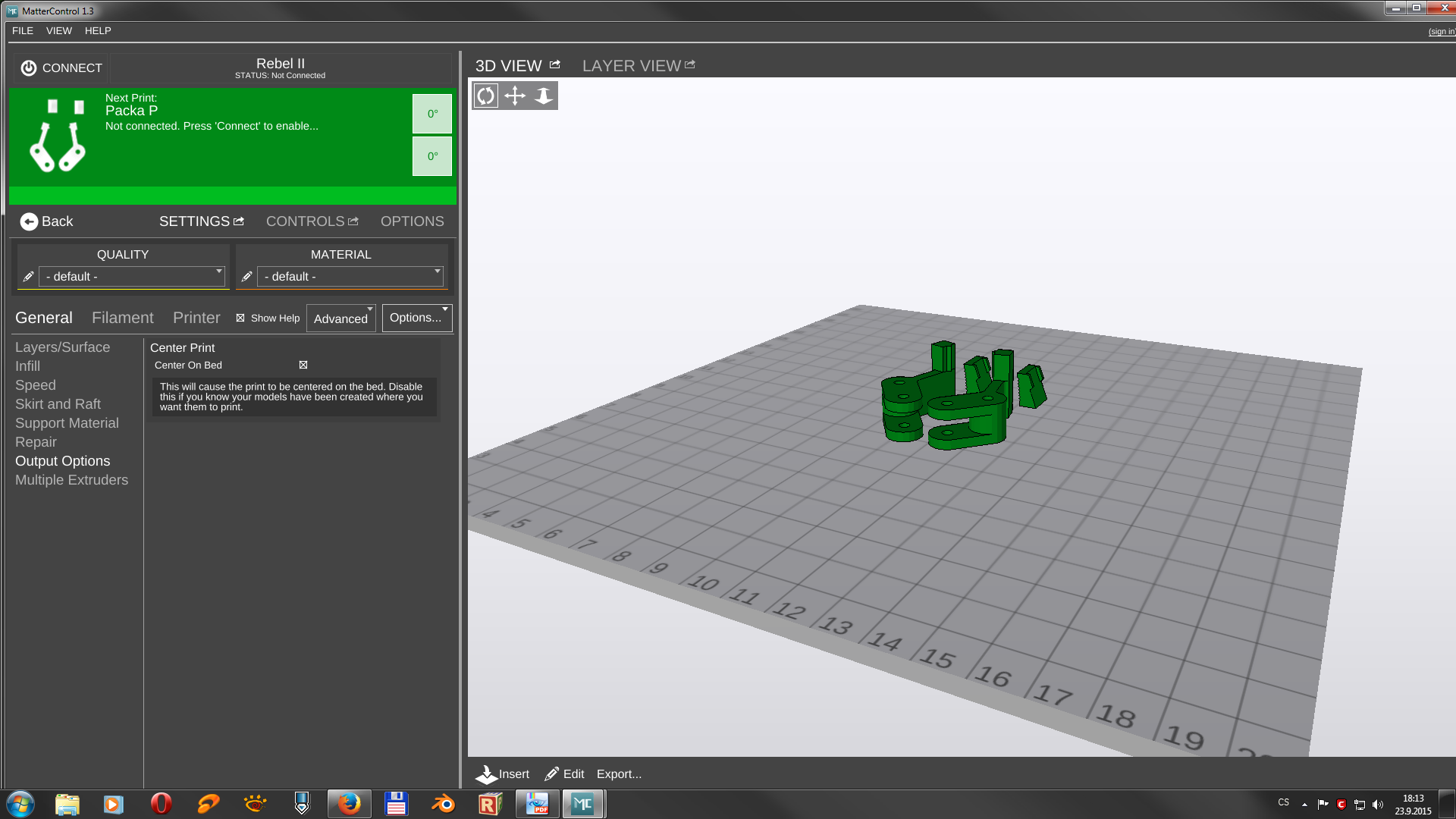Click the Back arrow icon
The height and width of the screenshot is (819, 1456).
tap(29, 221)
